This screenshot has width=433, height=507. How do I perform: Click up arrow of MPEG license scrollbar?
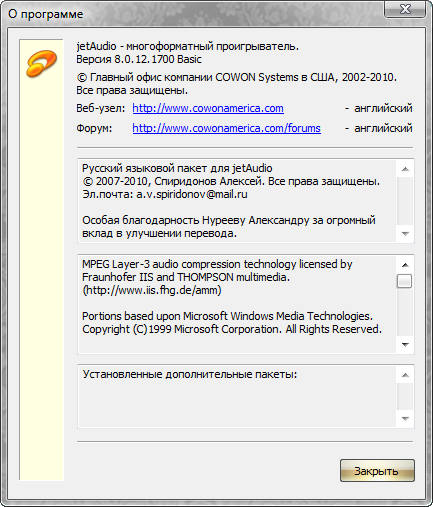405,265
